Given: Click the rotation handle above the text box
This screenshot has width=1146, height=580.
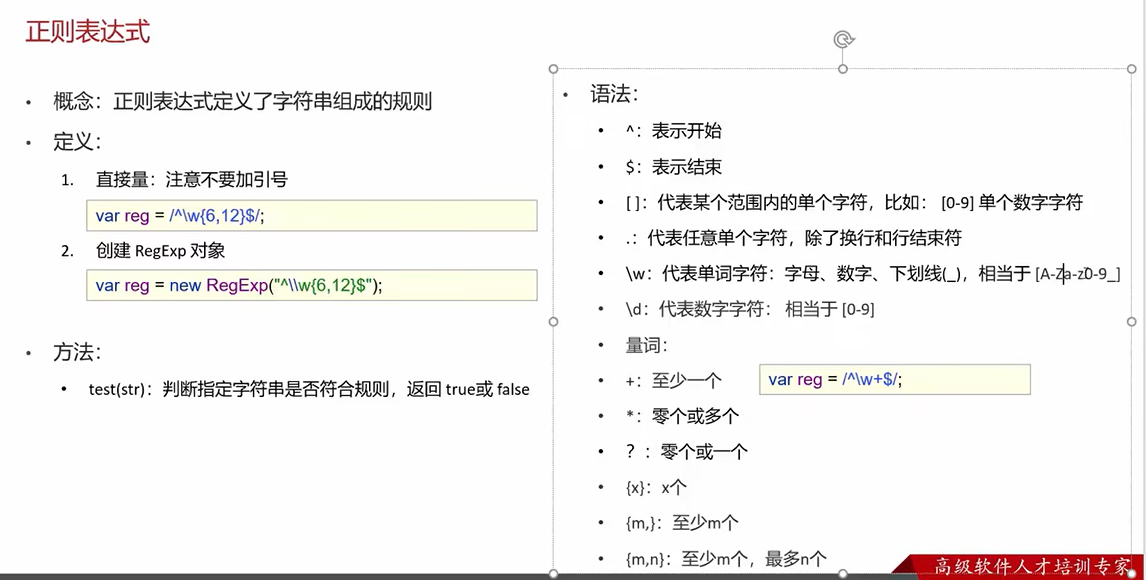Looking at the screenshot, I should [x=843, y=39].
